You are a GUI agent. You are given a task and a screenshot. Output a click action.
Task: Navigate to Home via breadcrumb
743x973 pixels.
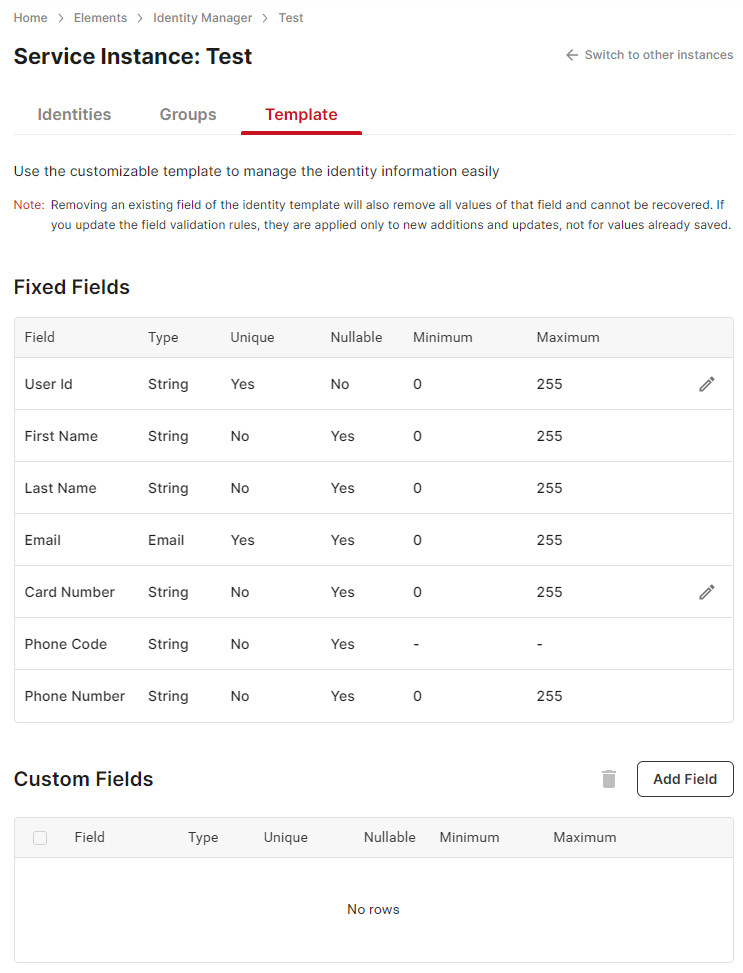tap(30, 17)
